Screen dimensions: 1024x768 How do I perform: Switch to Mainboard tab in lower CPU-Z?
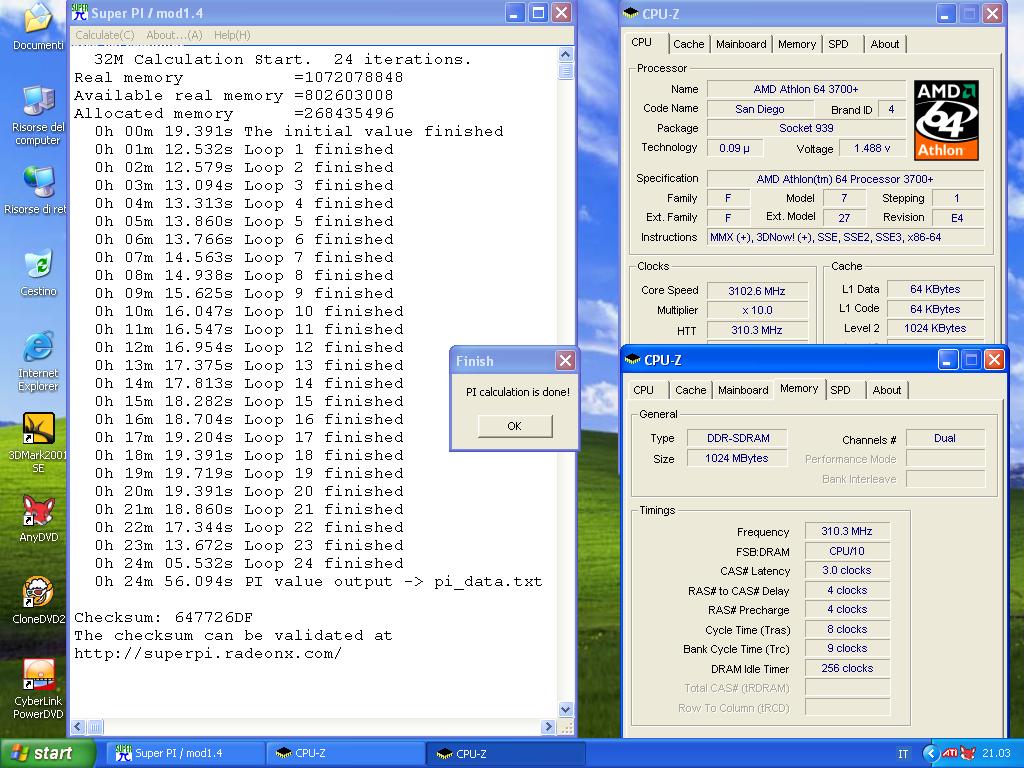tap(743, 390)
